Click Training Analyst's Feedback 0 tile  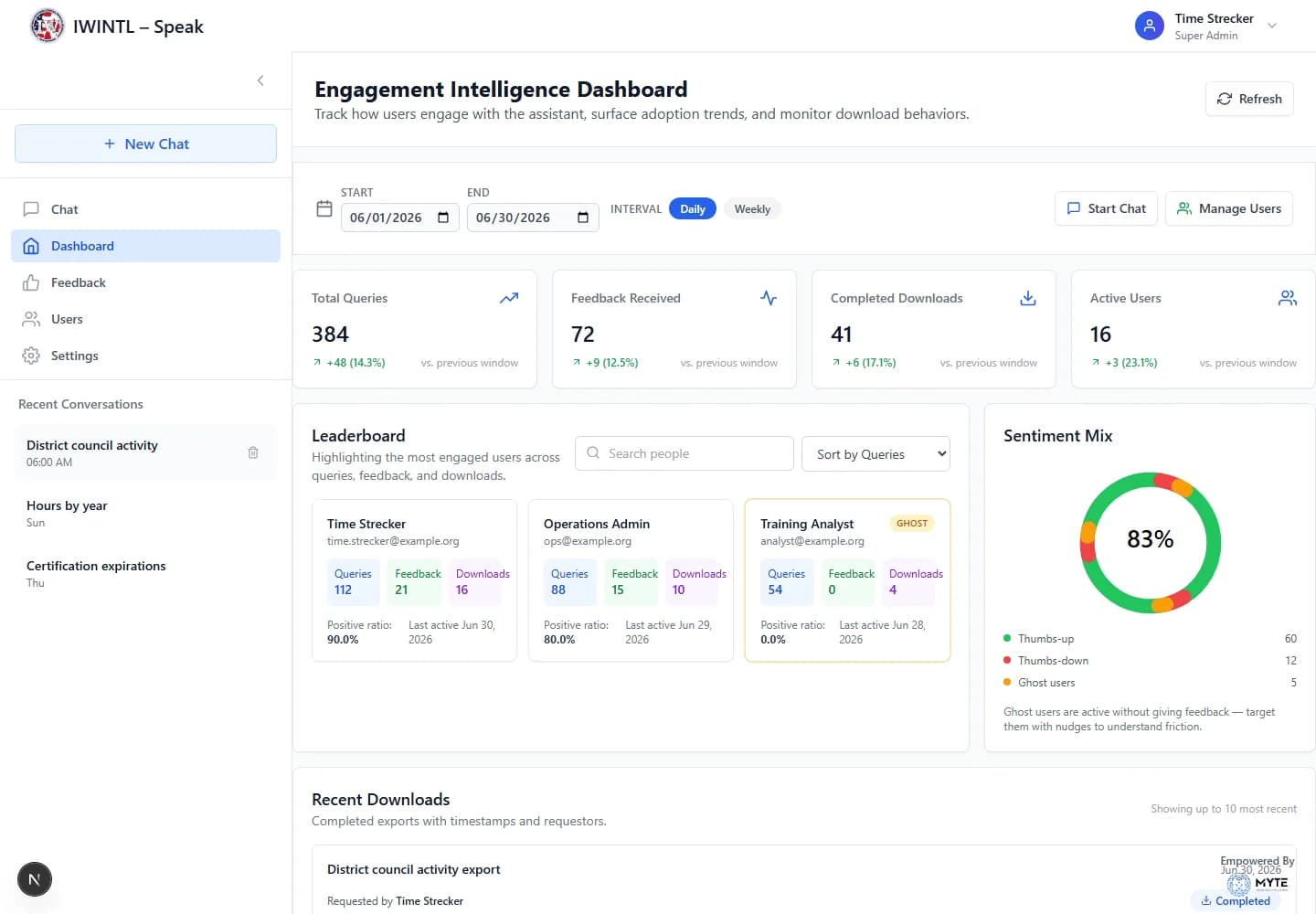click(x=848, y=582)
